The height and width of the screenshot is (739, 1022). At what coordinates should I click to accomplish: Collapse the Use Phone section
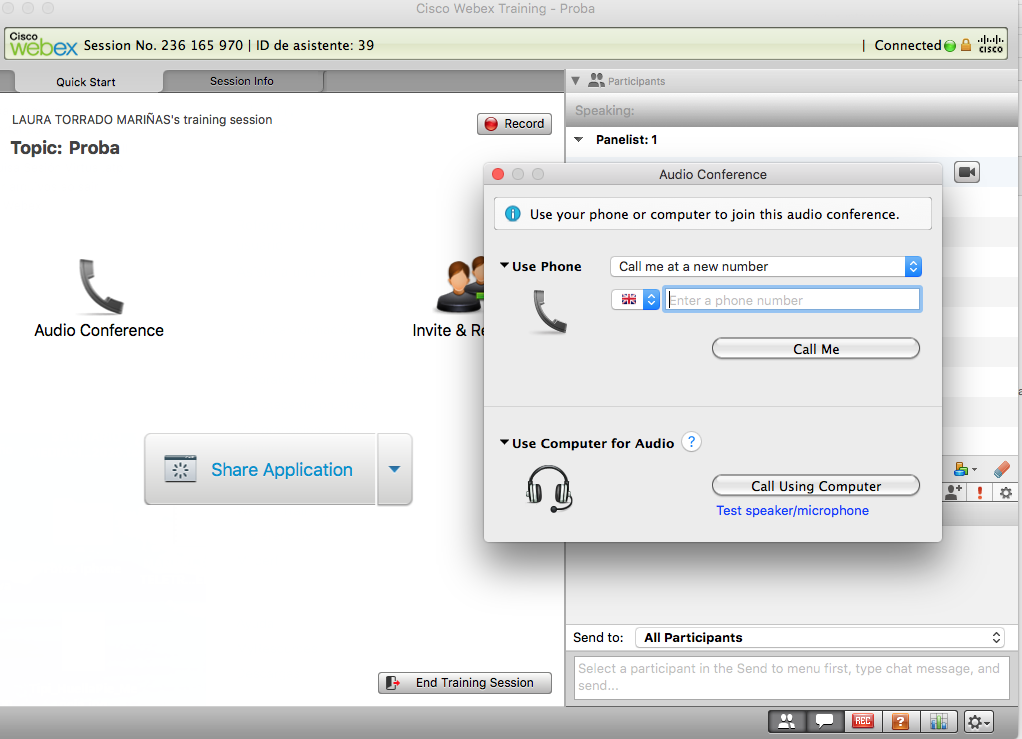pyautogui.click(x=505, y=266)
